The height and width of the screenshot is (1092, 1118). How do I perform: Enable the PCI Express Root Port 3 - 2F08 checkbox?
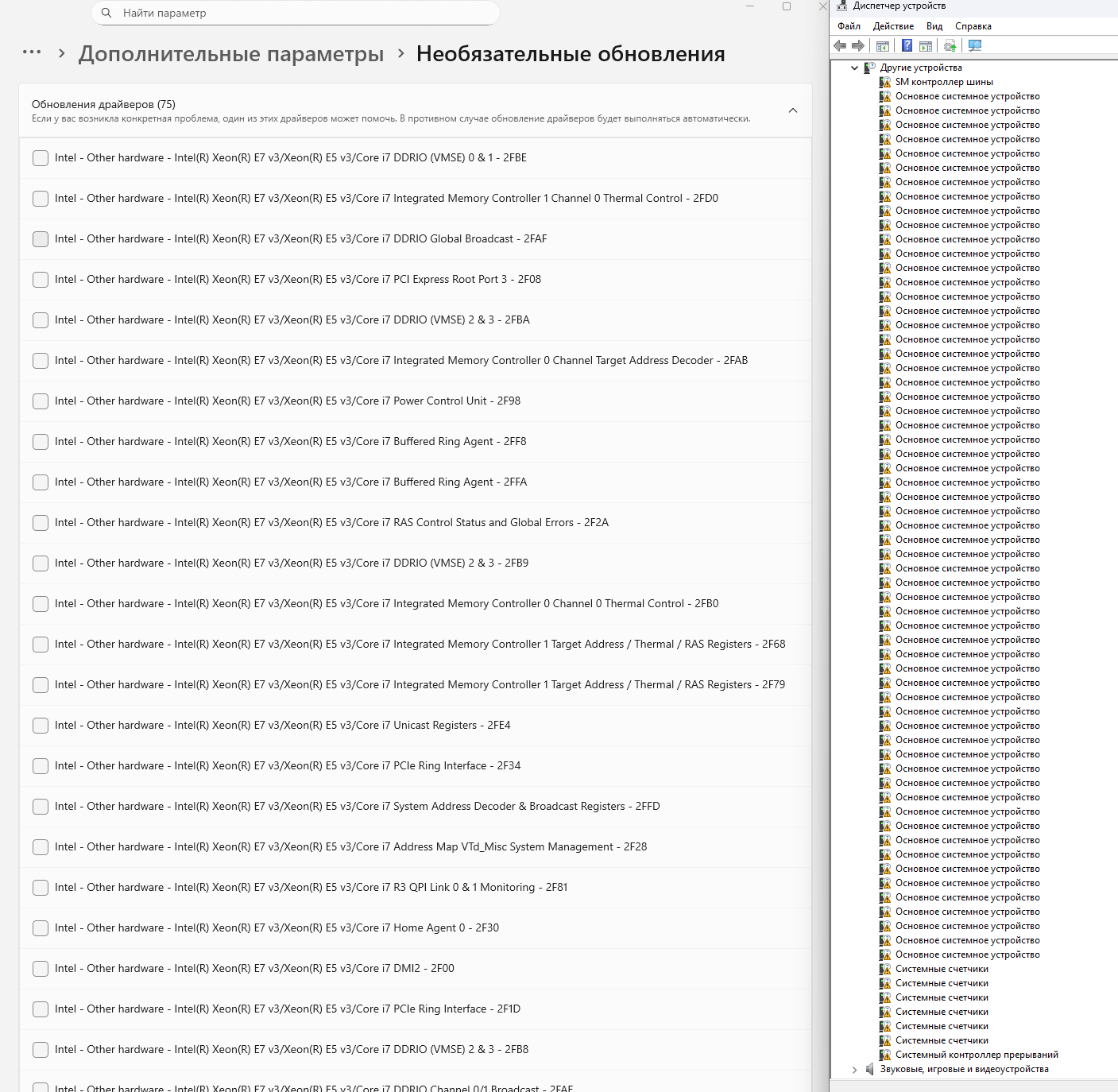(x=41, y=280)
